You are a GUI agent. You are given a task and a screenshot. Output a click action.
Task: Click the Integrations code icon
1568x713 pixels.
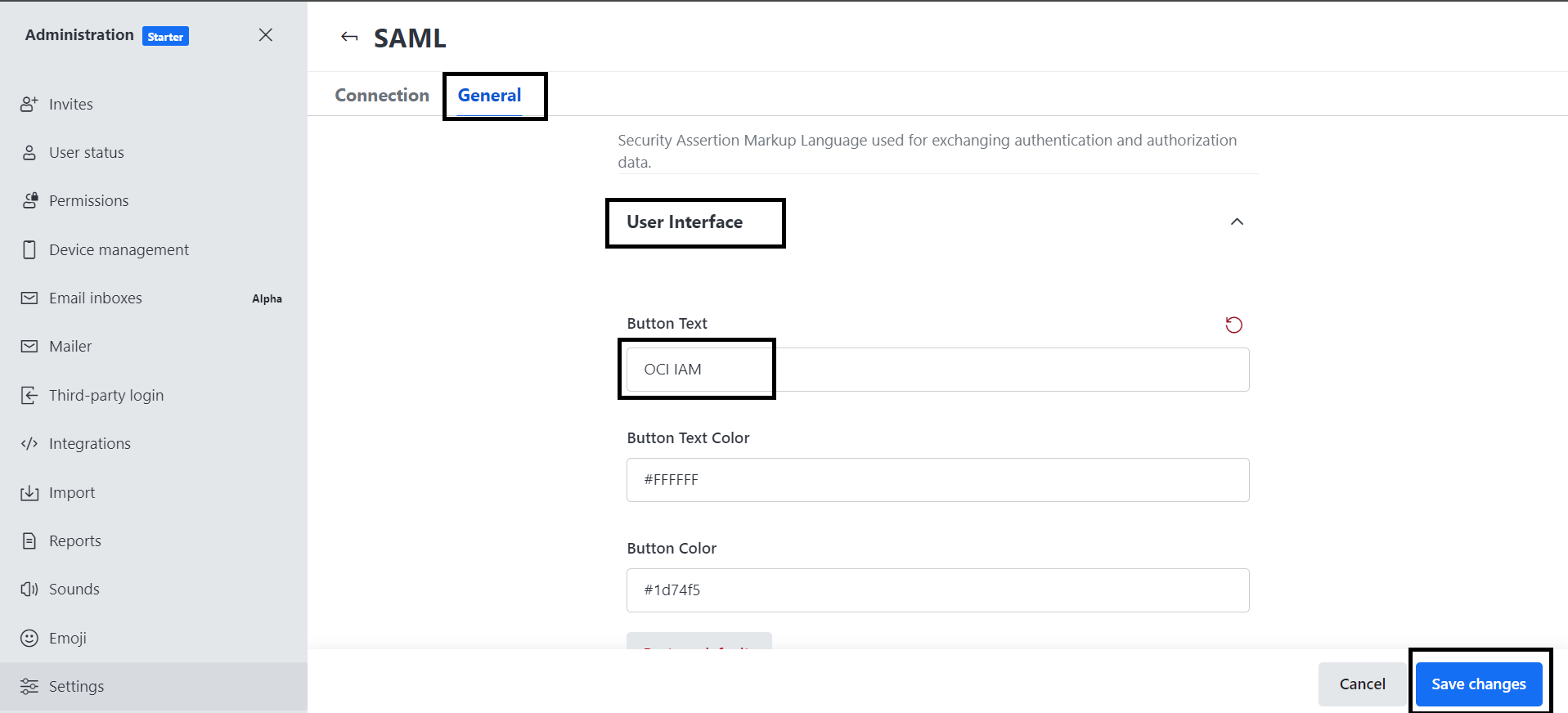click(29, 444)
